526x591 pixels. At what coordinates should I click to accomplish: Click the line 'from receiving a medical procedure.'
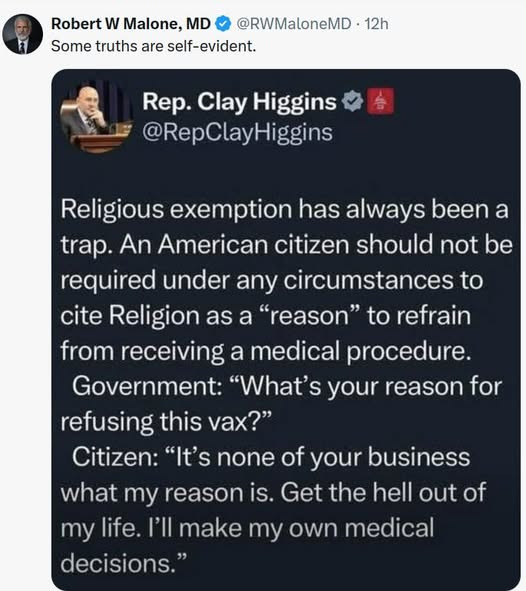266,351
